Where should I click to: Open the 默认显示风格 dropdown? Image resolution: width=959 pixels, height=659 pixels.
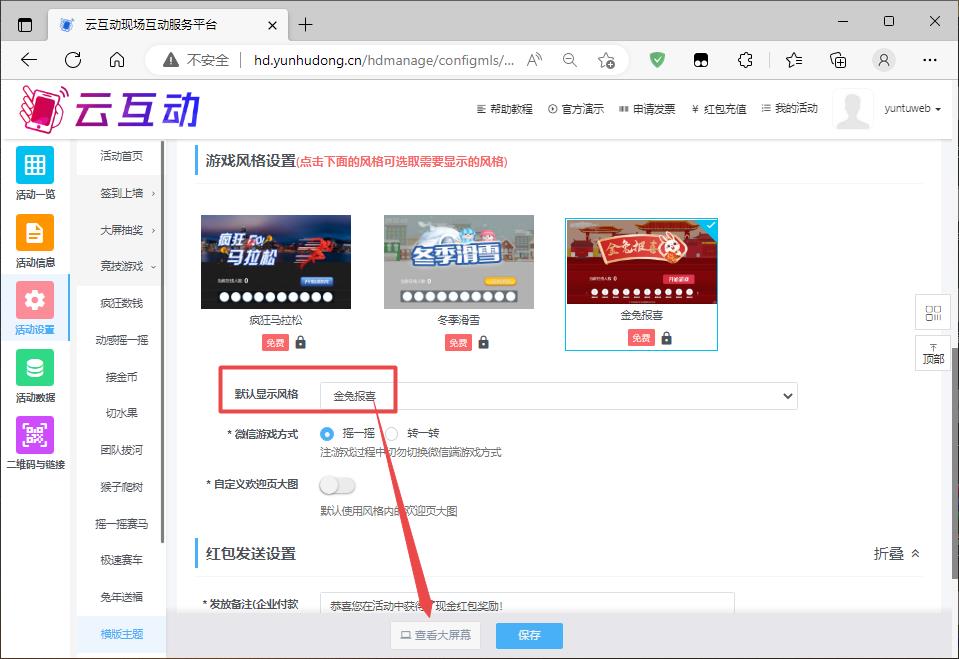(558, 396)
